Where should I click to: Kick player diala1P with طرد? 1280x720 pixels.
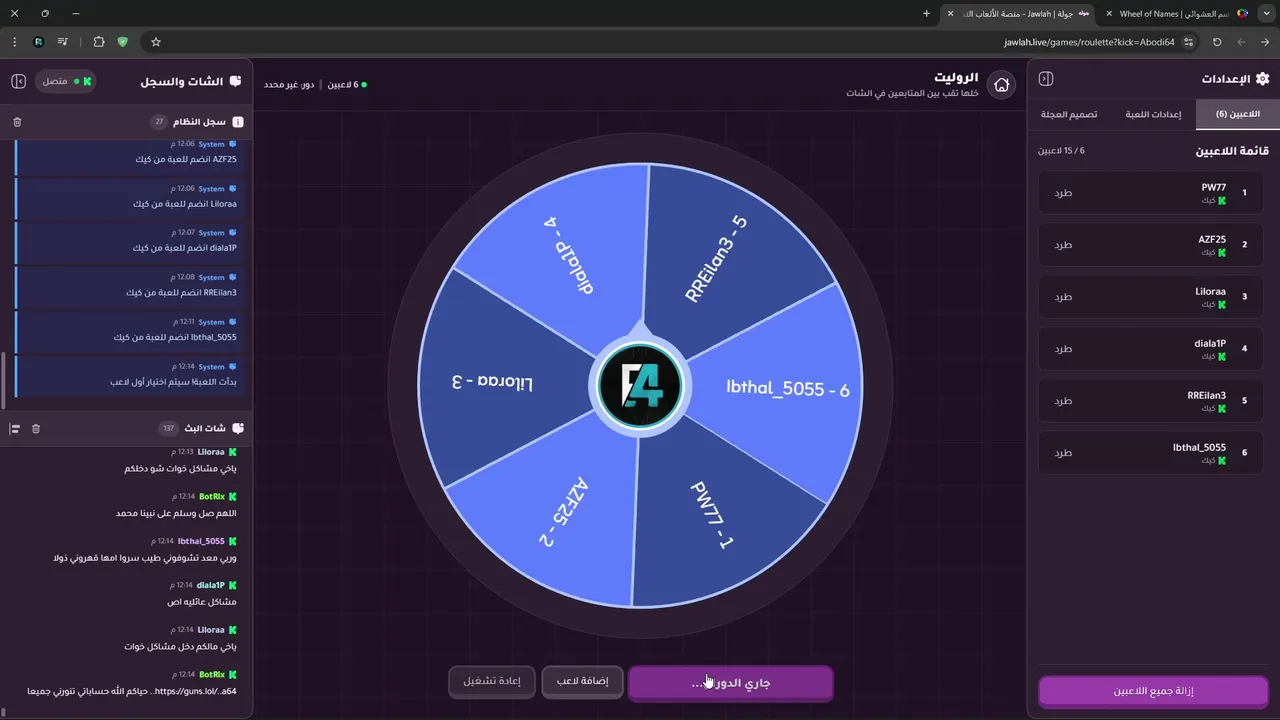tap(1063, 348)
